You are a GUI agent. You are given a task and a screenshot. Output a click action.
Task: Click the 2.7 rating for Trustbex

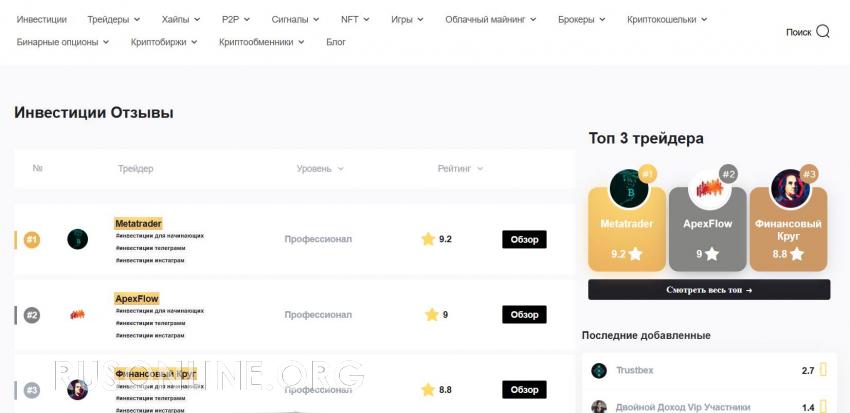click(x=808, y=371)
